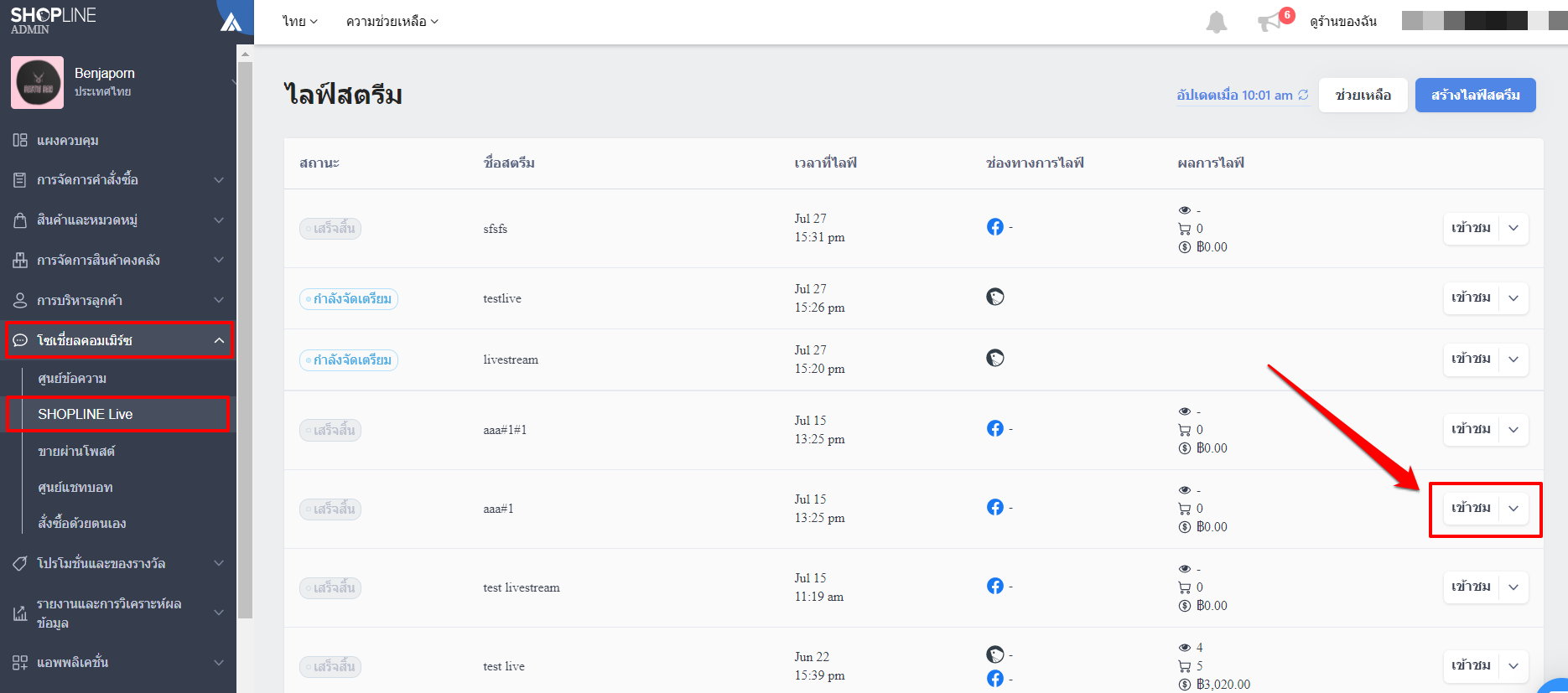This screenshot has width=1568, height=693.
Task: Click the applications grid icon
Action: click(20, 662)
